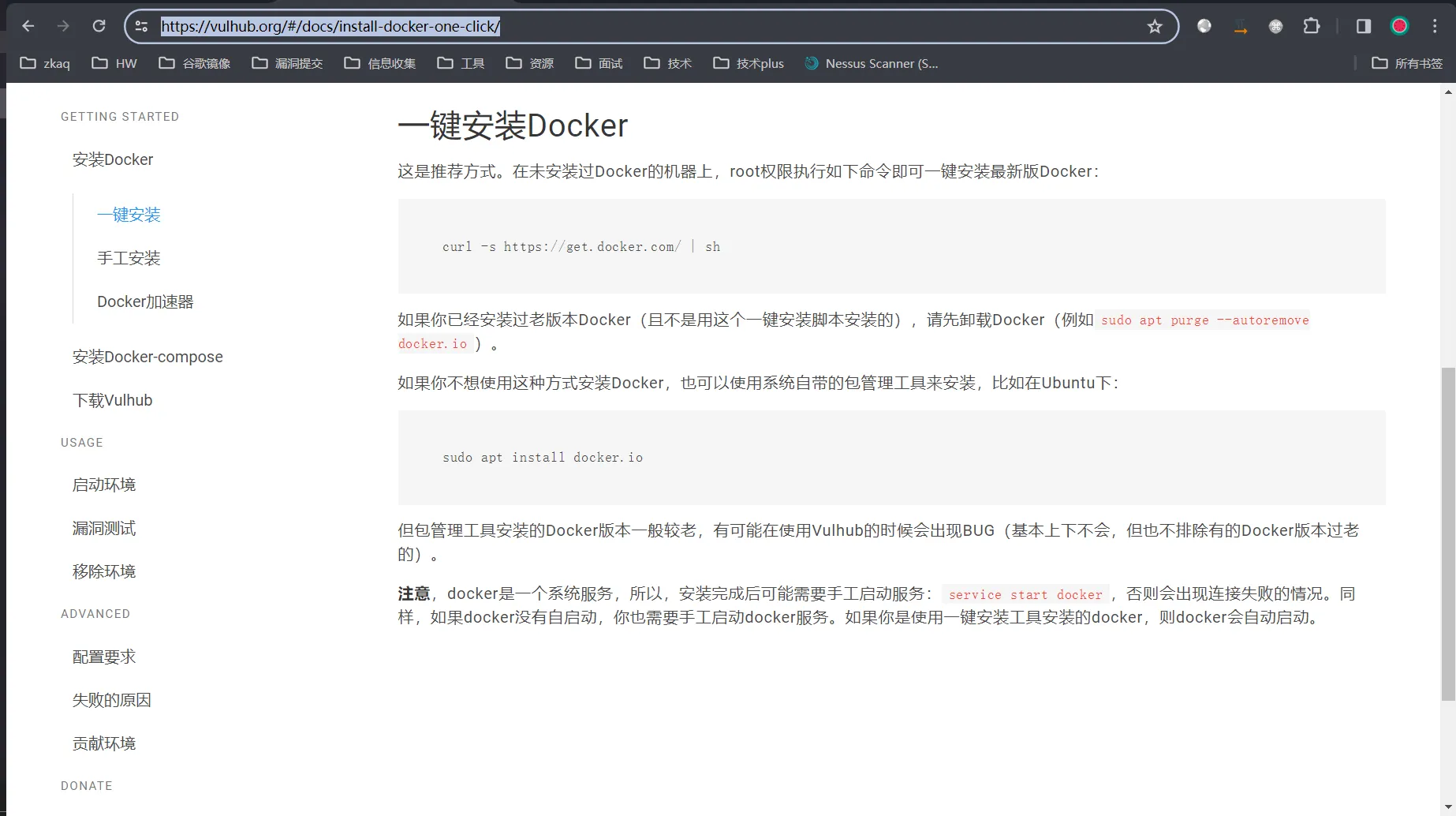Click the globe extension icon
This screenshot has height=816, width=1456.
[1204, 26]
